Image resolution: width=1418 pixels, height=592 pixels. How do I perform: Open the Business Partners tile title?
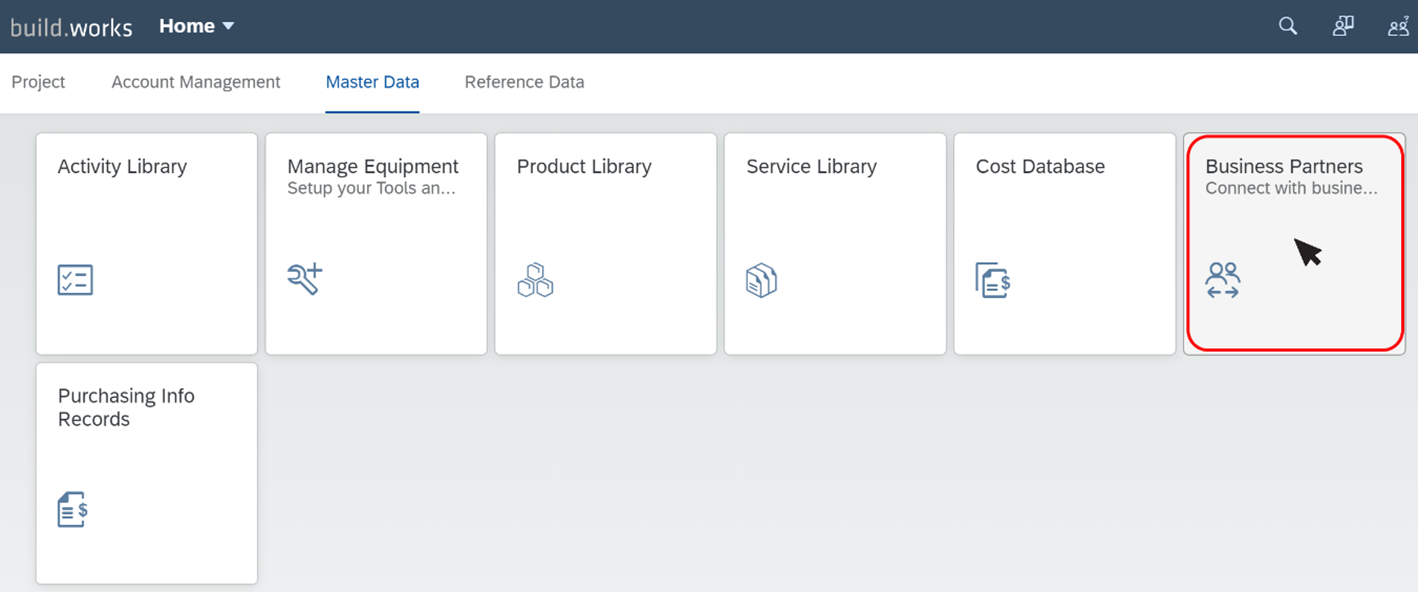pos(1284,166)
